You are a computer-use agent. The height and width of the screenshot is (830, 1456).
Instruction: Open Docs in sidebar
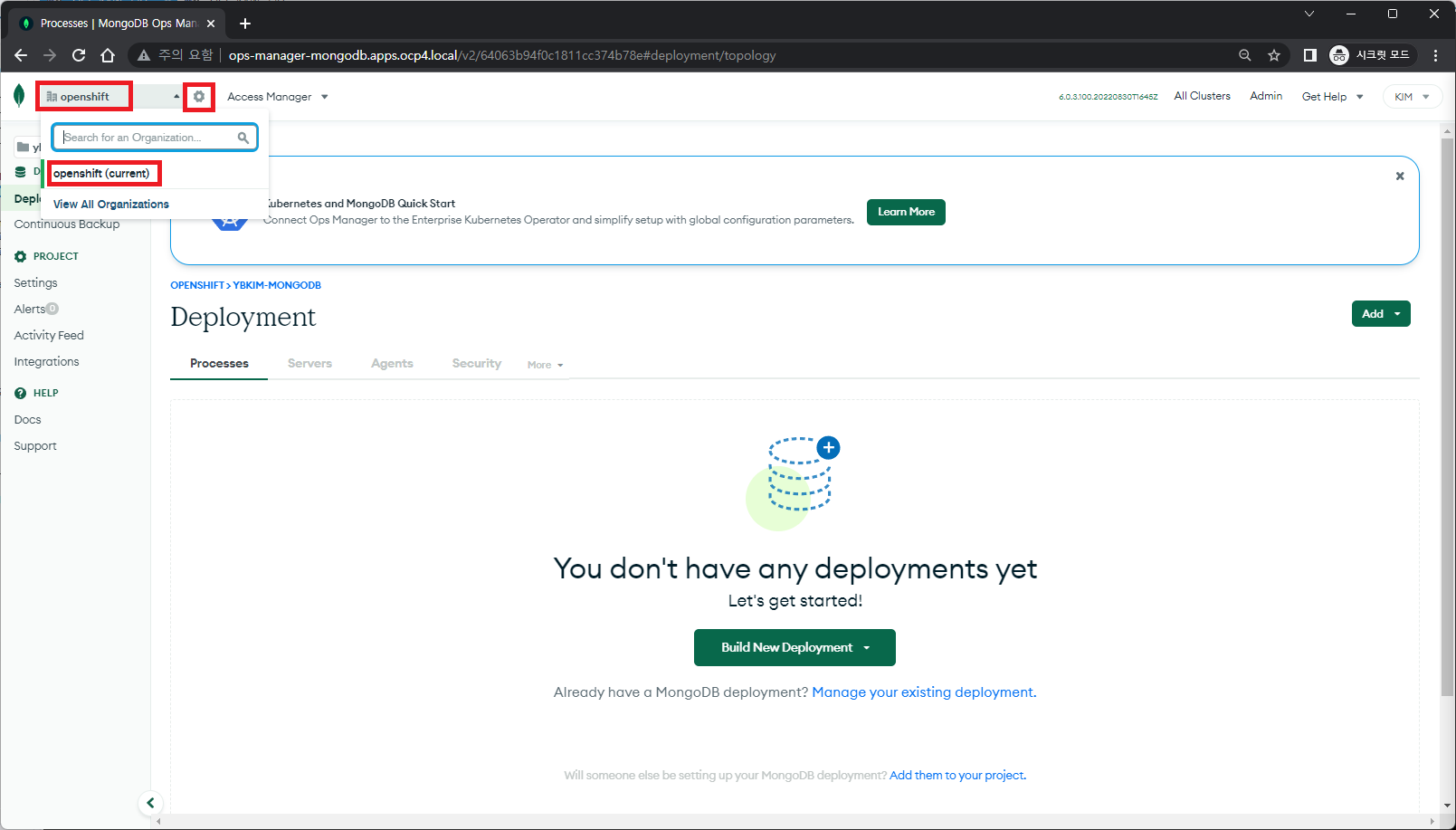tap(27, 420)
